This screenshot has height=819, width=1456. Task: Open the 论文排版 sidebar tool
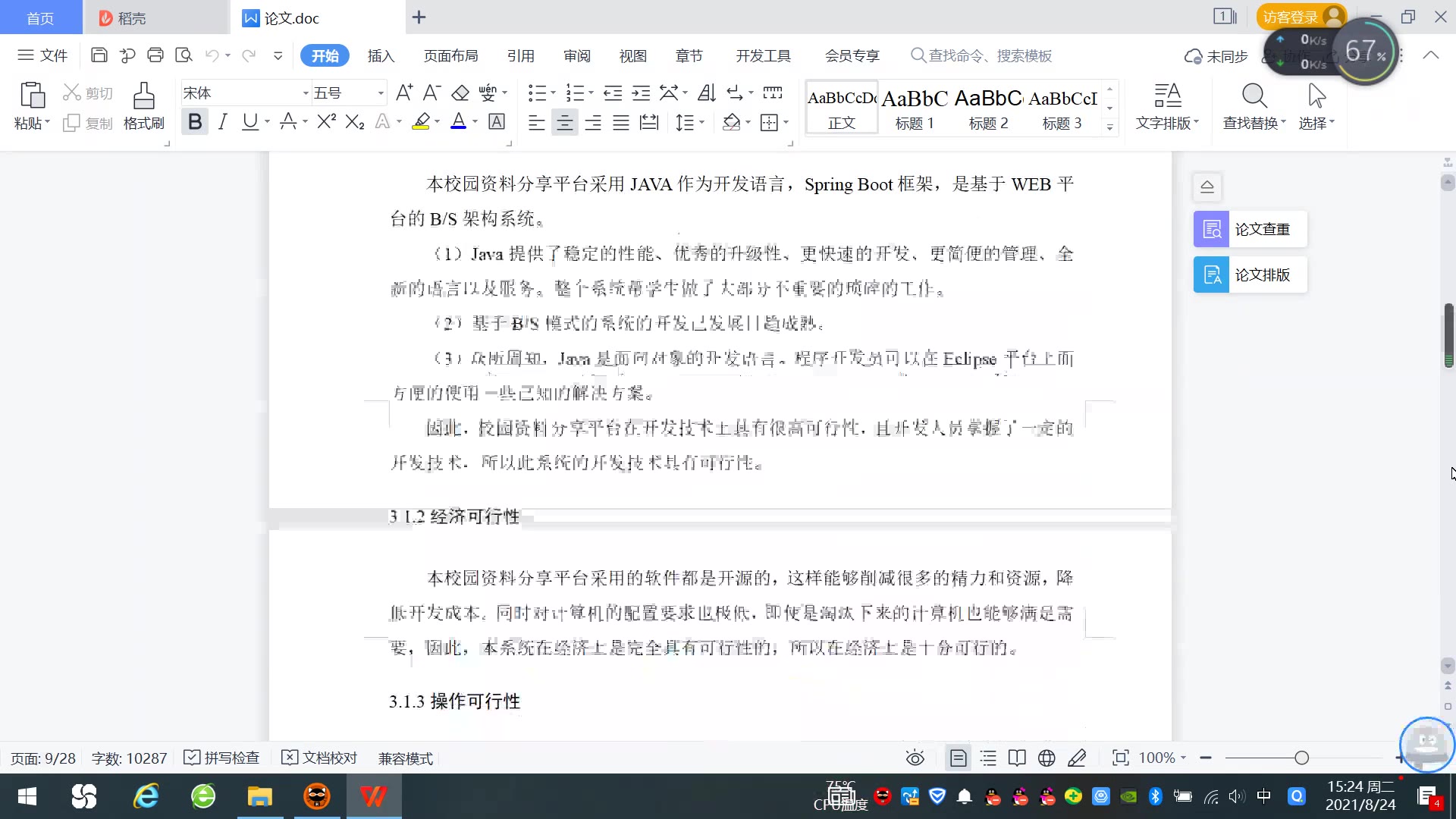(1250, 275)
